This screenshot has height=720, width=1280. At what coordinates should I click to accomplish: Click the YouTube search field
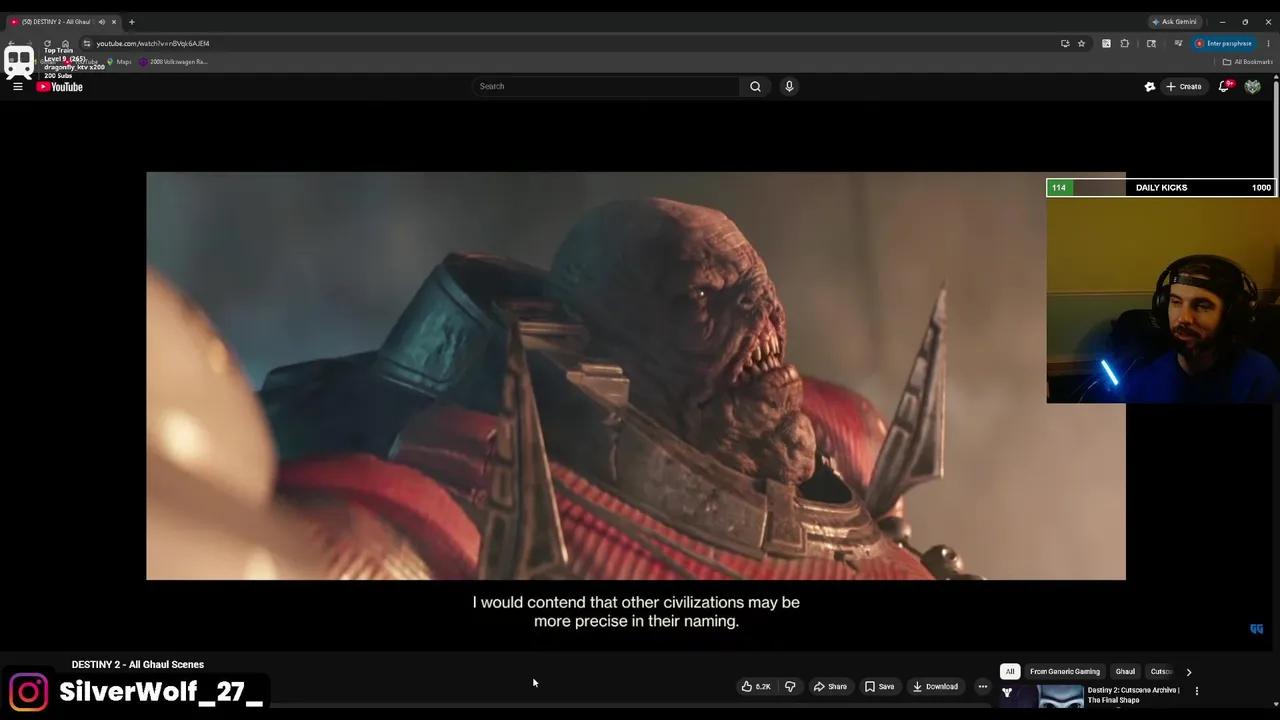607,86
